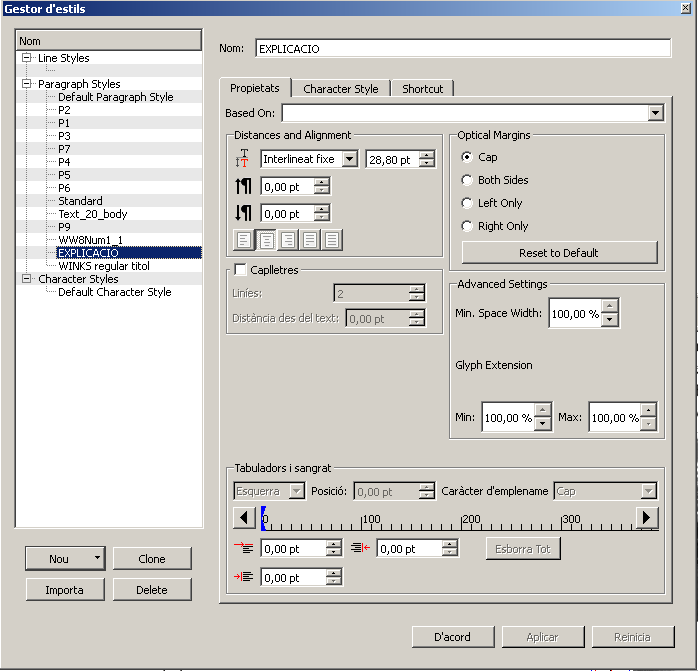Increase Glyph Extension Max percentage

point(649,410)
